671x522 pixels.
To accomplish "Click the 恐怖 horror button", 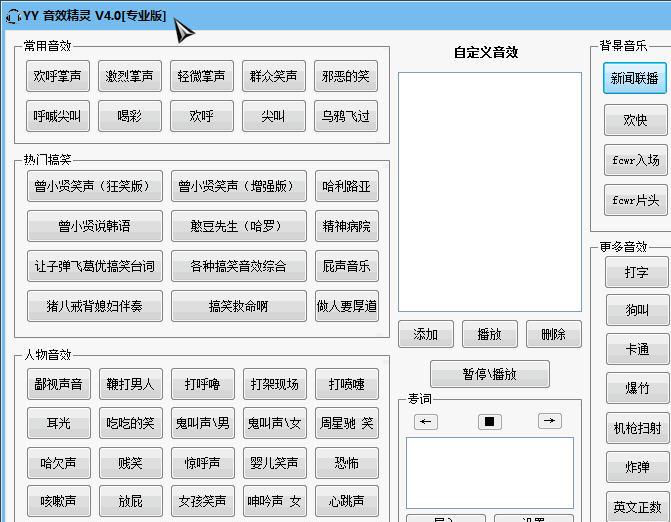I will tap(347, 463).
